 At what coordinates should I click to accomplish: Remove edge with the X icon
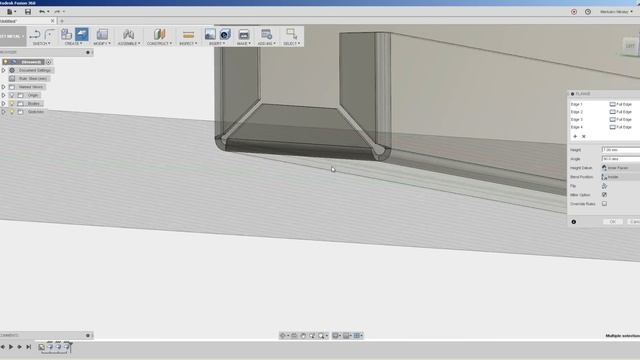point(584,136)
